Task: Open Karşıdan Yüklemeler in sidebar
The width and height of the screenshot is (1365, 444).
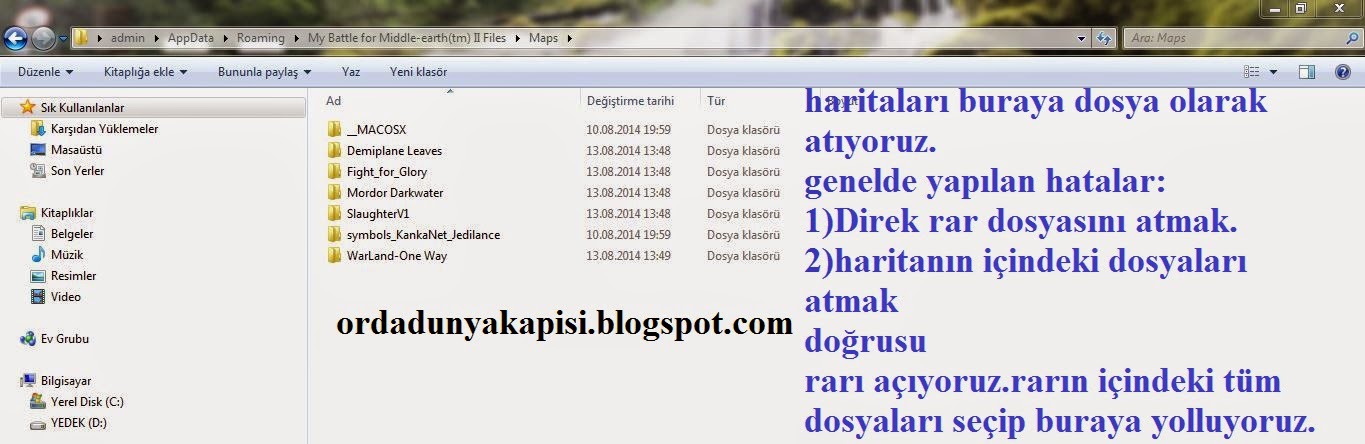Action: click(104, 129)
